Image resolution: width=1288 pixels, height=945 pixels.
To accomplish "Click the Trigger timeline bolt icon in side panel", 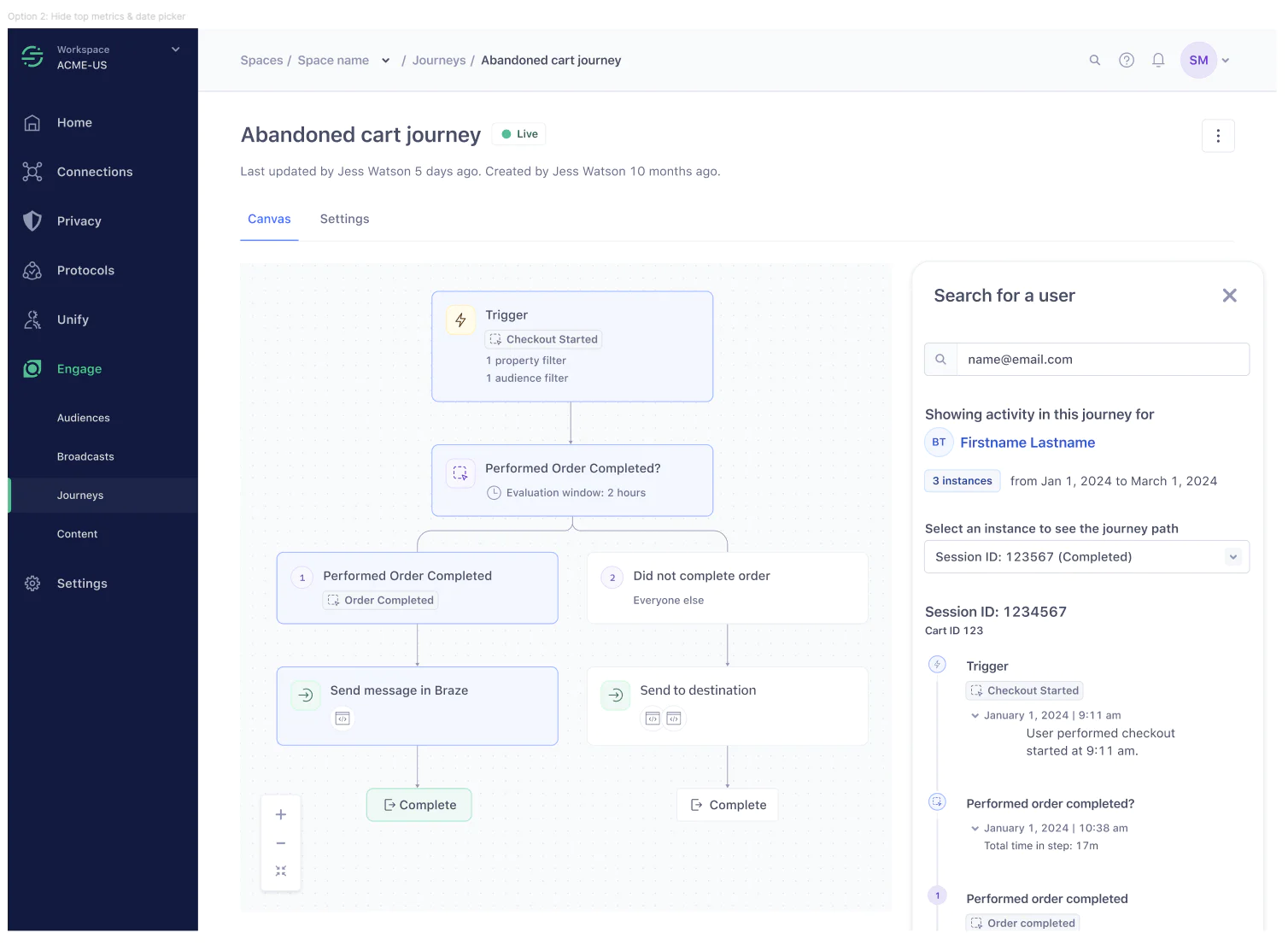I will point(938,665).
